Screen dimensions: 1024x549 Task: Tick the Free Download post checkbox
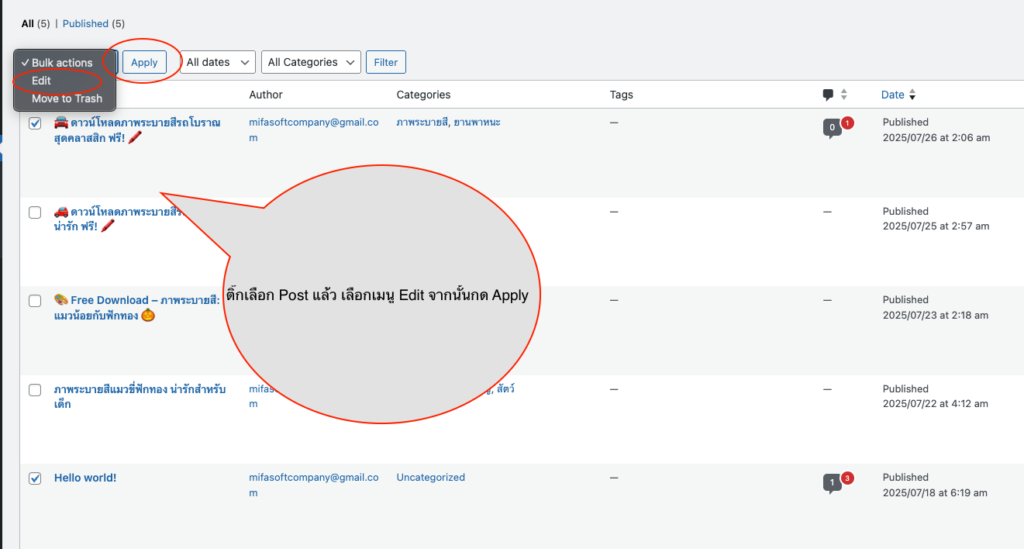35,300
